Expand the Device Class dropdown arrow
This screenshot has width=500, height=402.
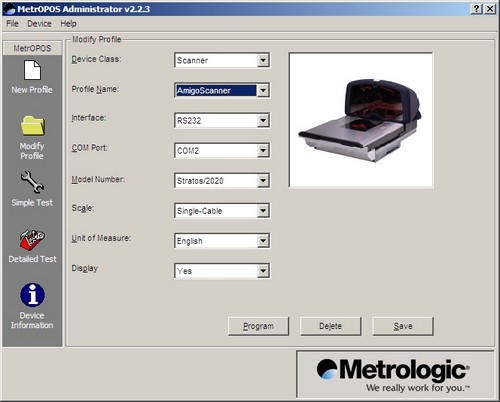pos(263,60)
